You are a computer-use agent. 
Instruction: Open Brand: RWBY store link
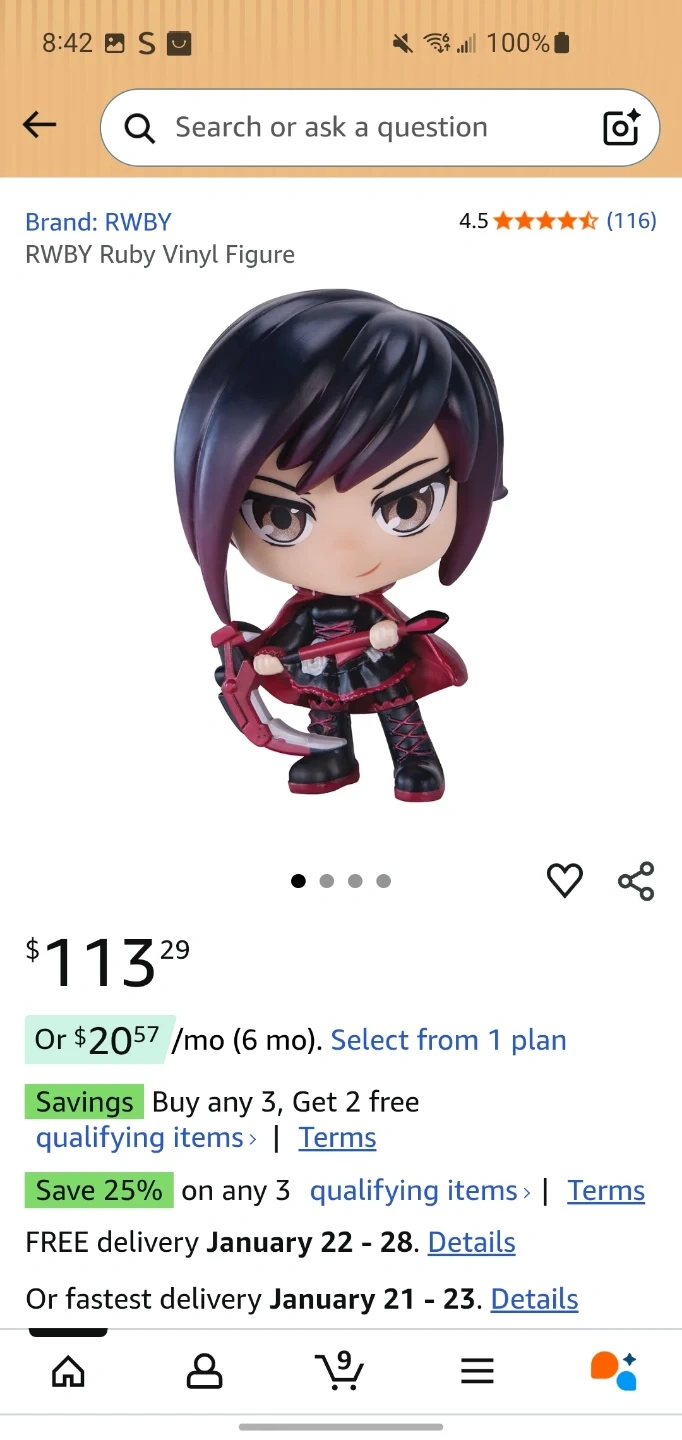98,222
